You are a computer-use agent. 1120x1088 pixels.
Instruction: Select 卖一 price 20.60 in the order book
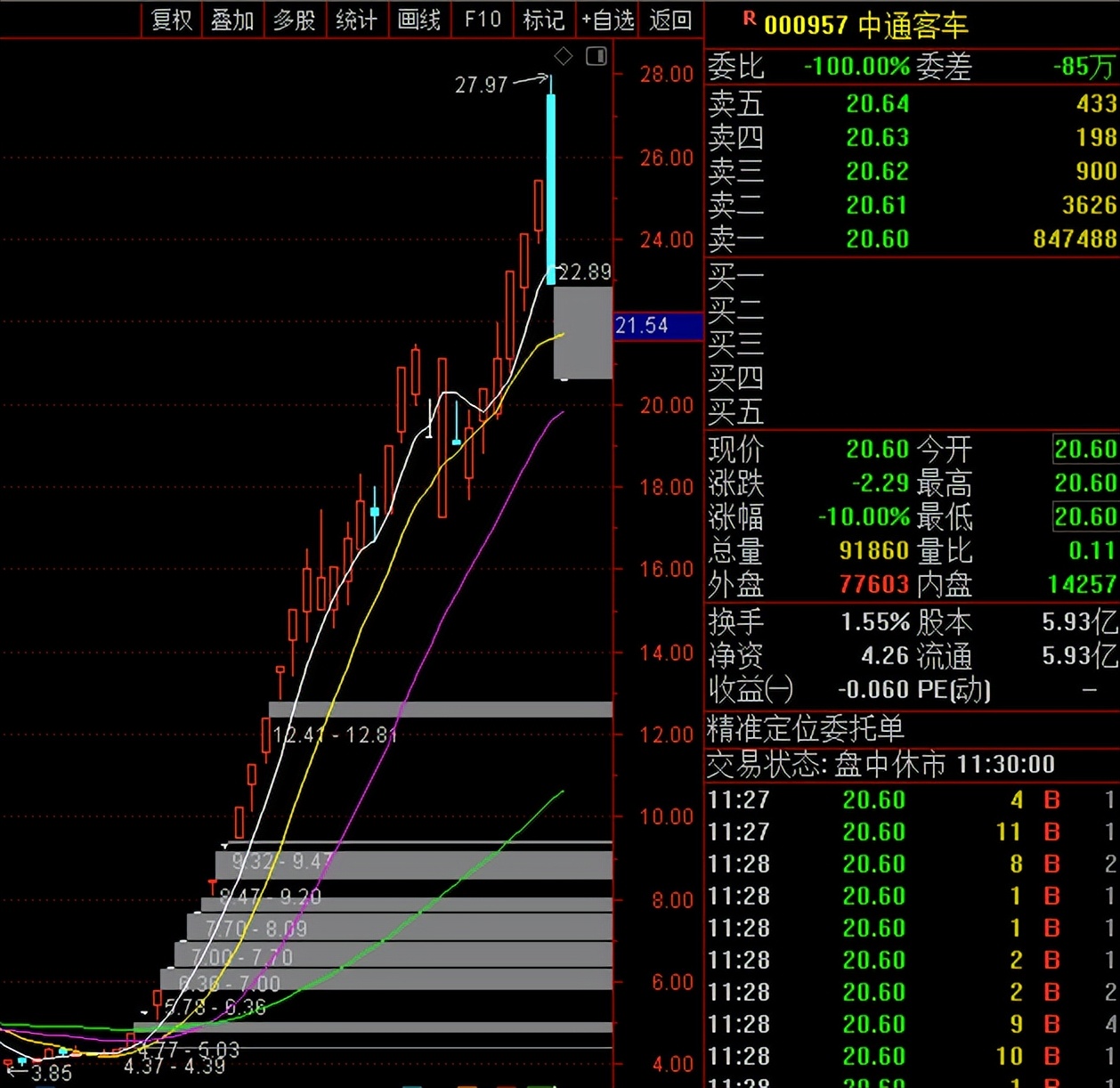(x=878, y=240)
